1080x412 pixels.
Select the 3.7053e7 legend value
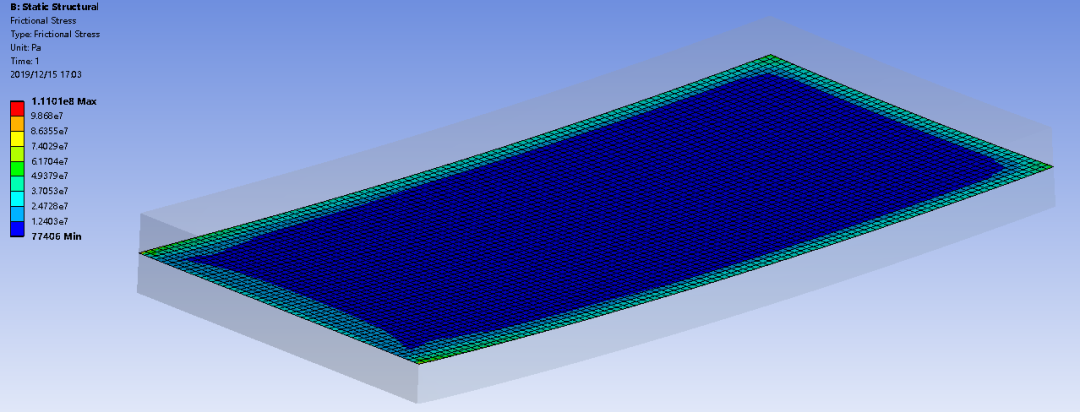coord(50,191)
